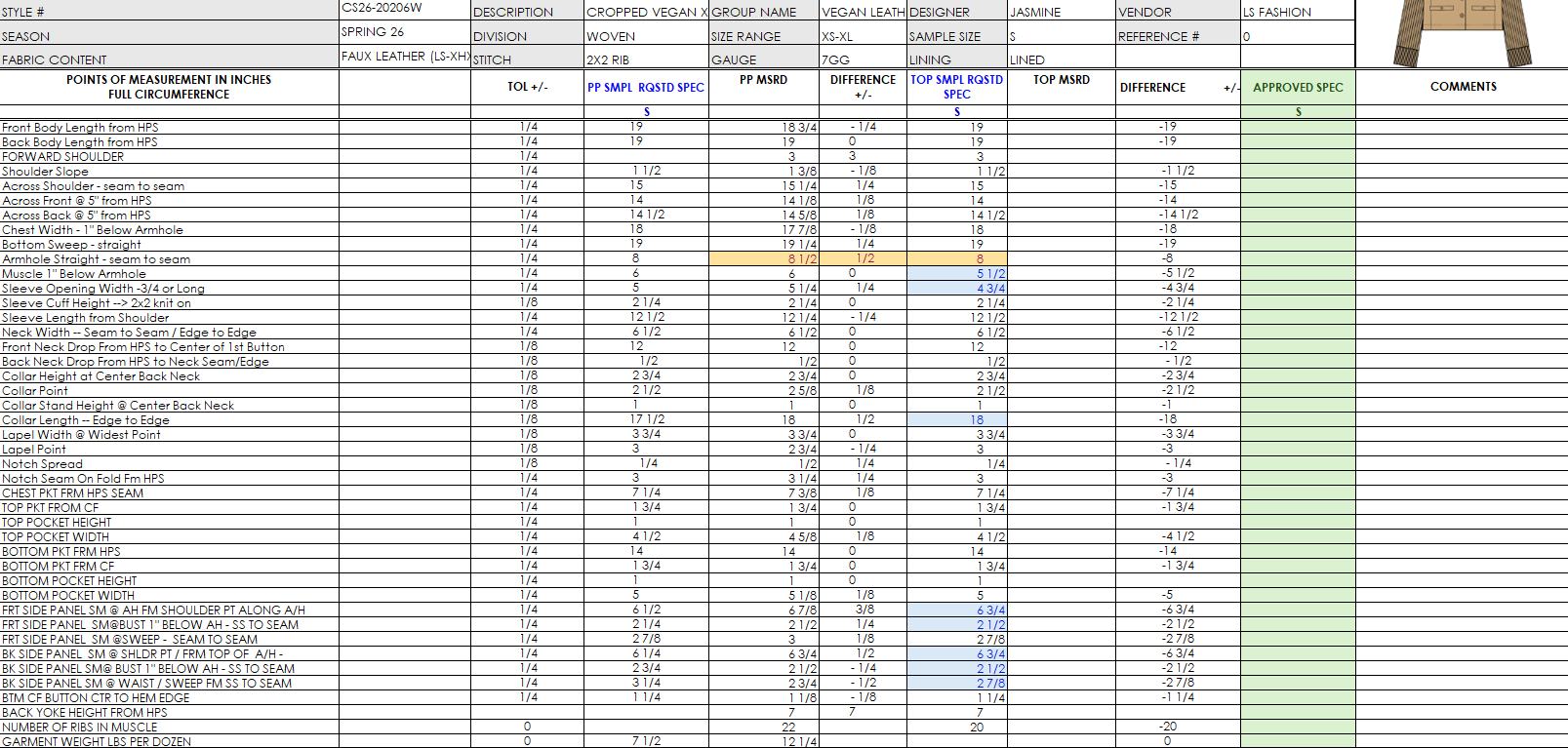Click blue 5 1/2 cell in Muscle row
Viewport: 1568px width, 748px height.
tap(957, 274)
